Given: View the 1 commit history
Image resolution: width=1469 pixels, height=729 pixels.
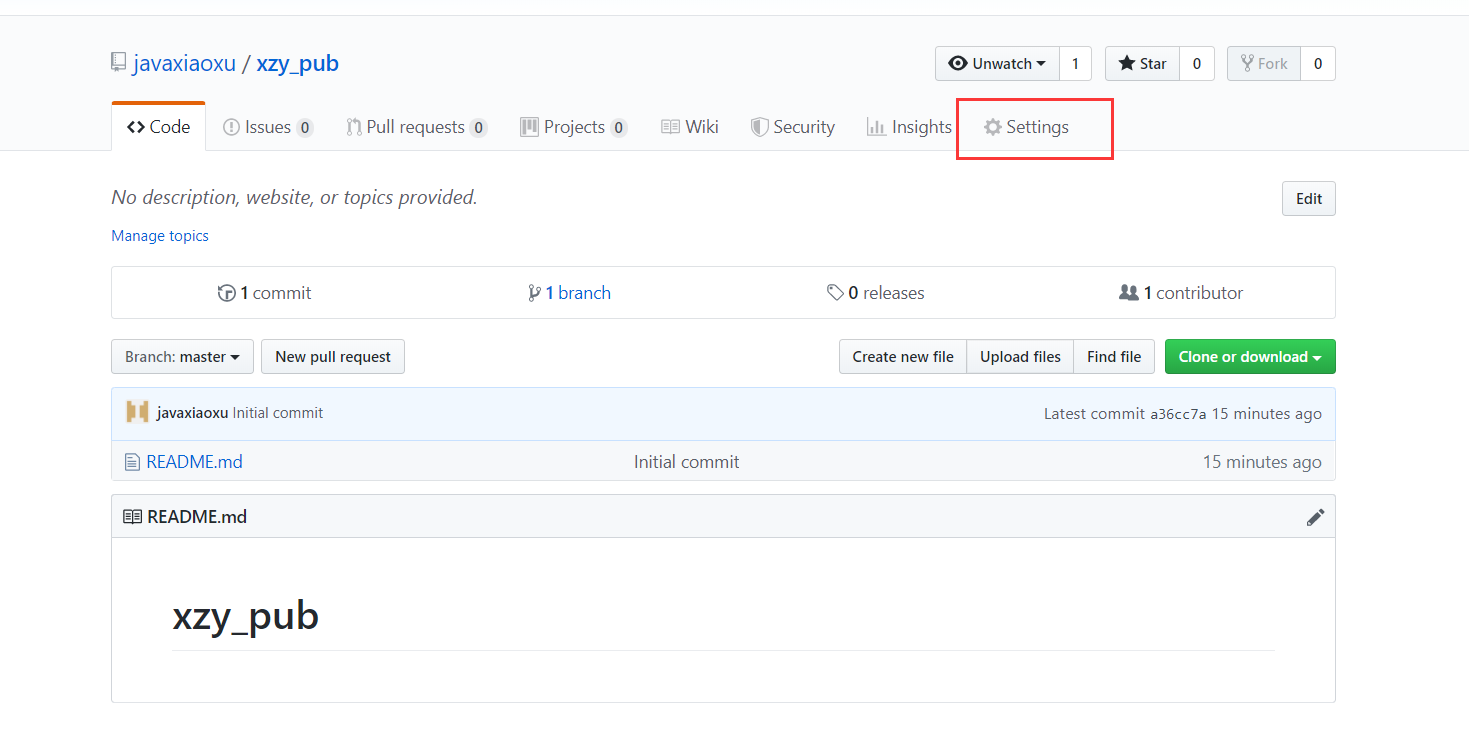Looking at the screenshot, I should [x=264, y=293].
